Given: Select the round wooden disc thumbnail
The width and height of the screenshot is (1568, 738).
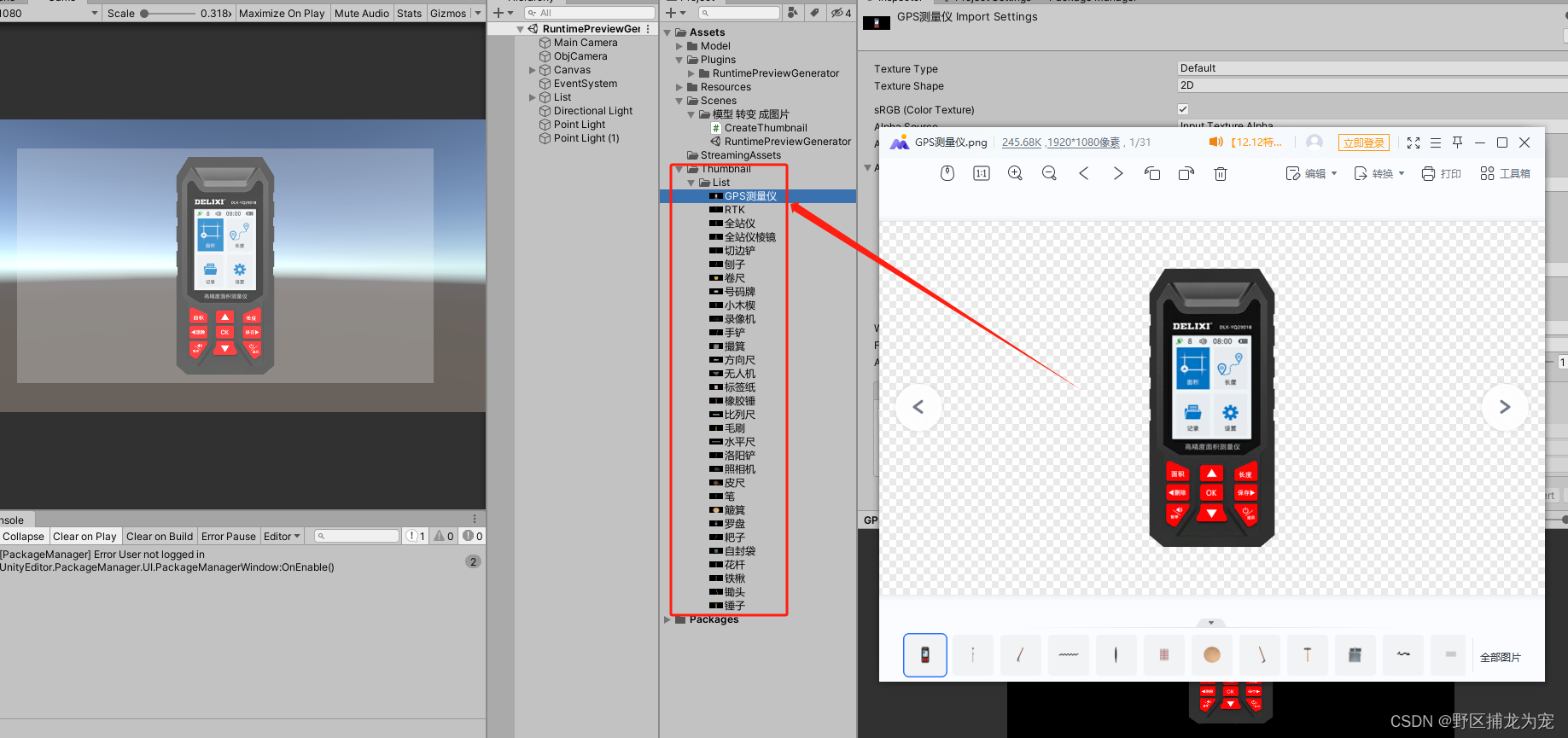Looking at the screenshot, I should pos(1211,655).
